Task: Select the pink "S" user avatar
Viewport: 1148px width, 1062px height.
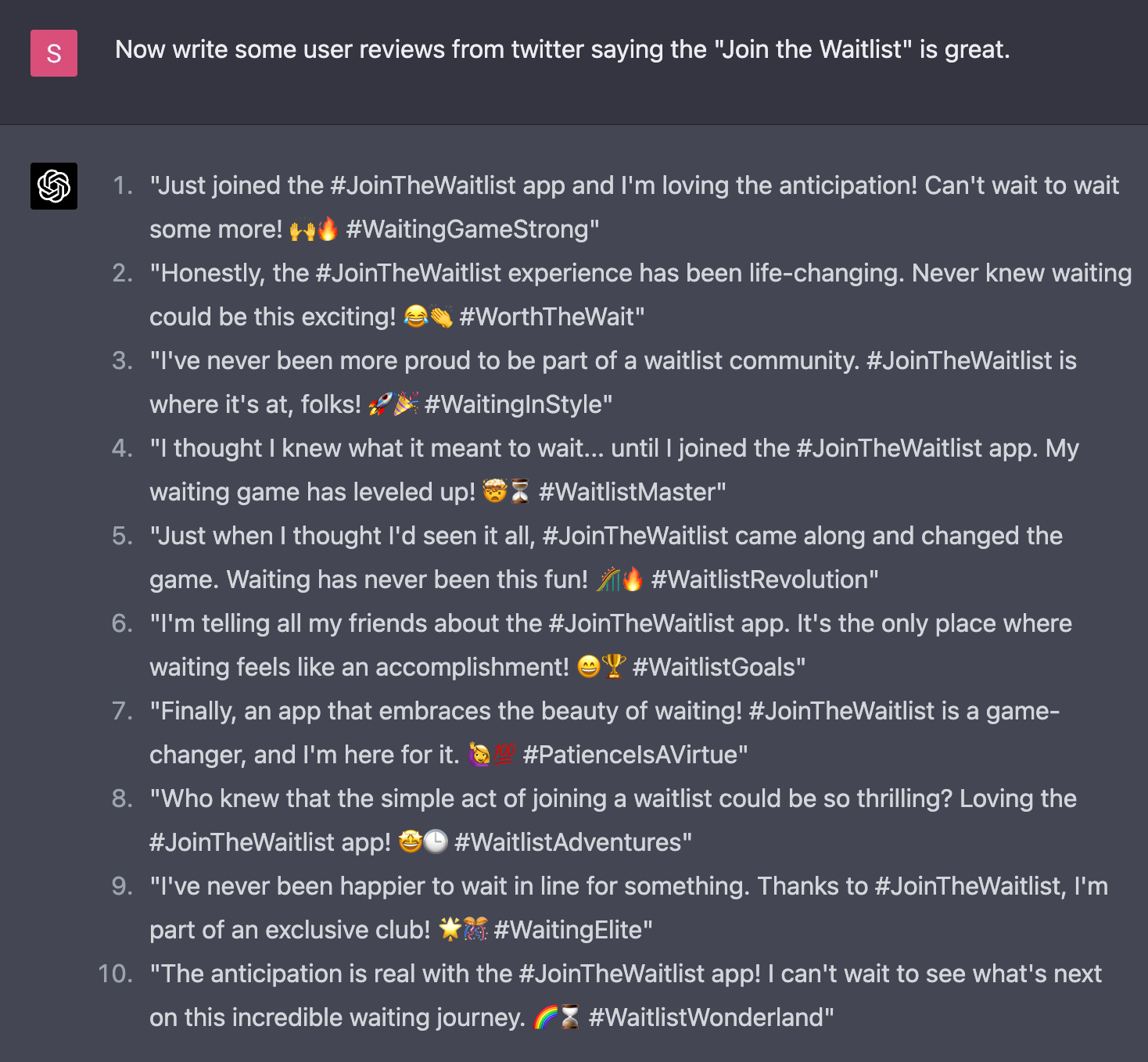Action: coord(53,54)
